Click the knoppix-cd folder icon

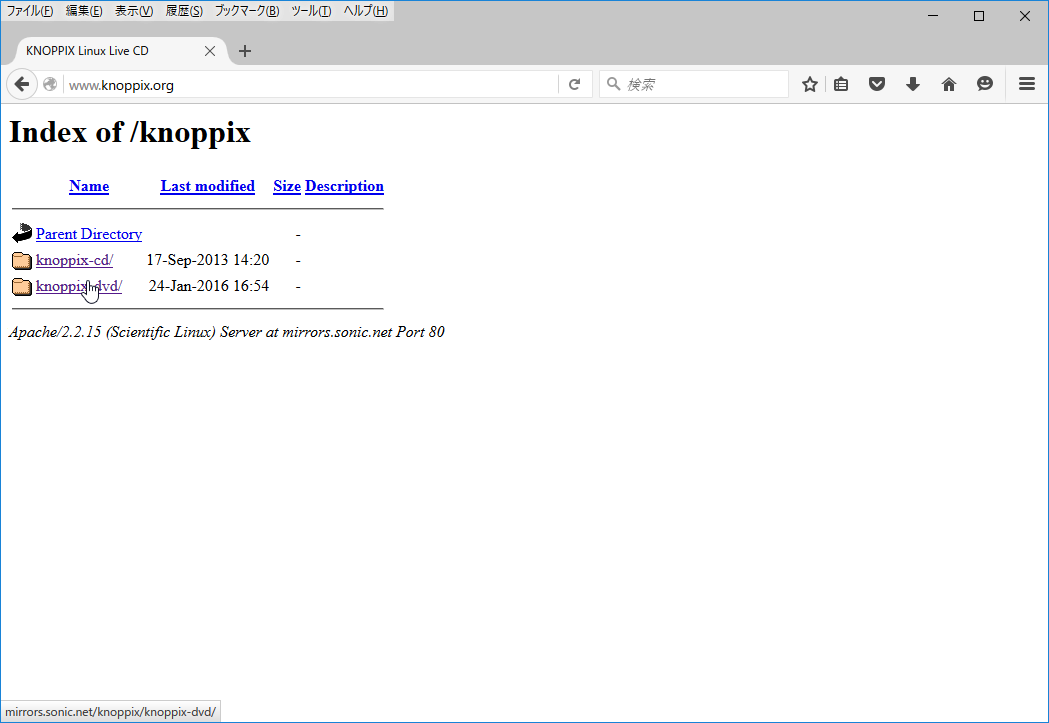coord(22,260)
